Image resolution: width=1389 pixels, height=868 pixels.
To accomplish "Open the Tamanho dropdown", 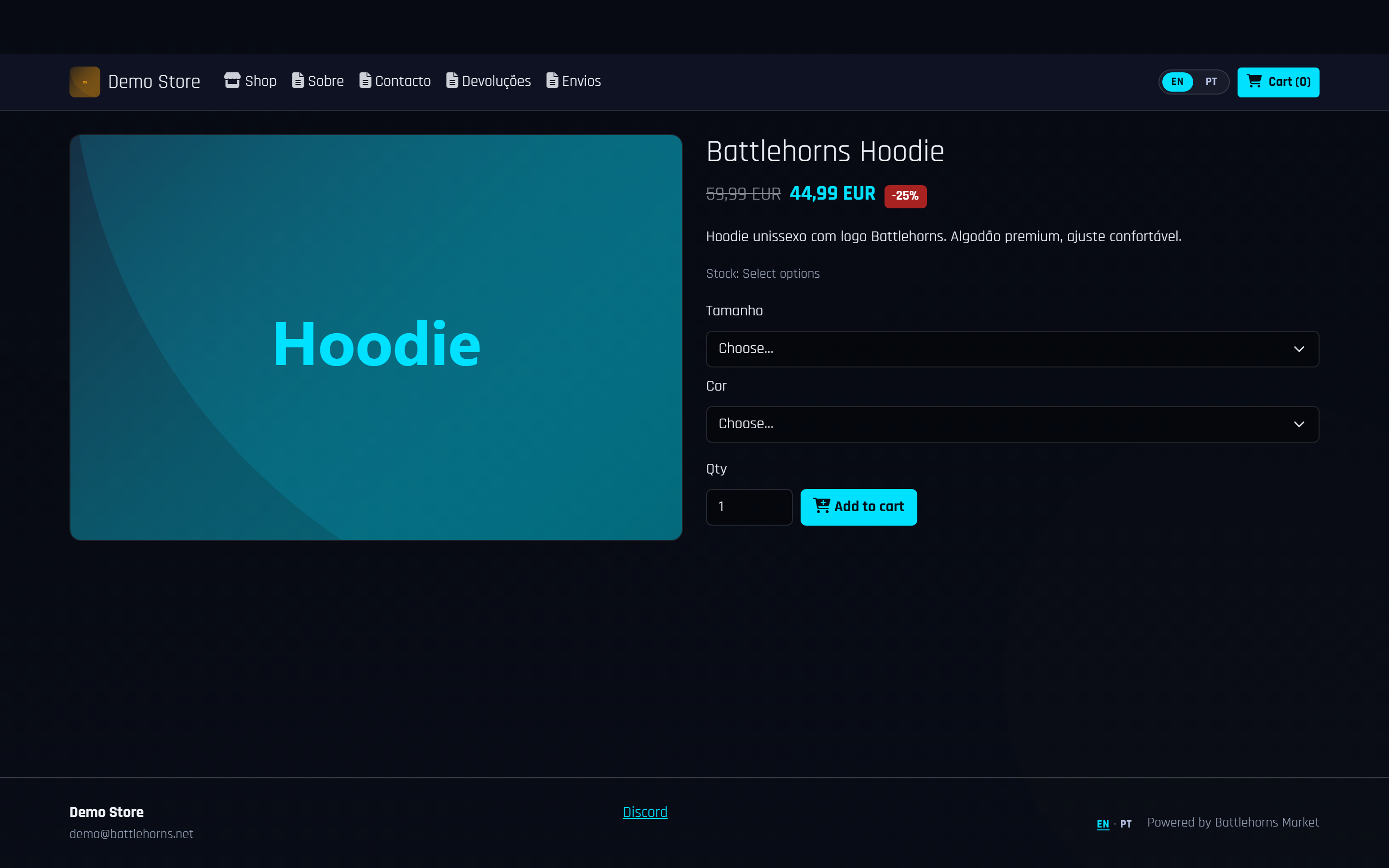I will [x=1012, y=349].
